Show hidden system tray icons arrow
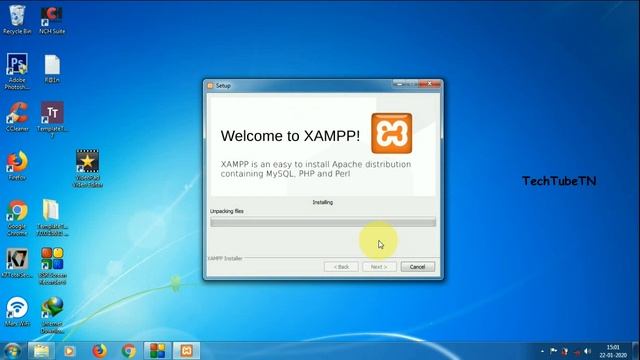The height and width of the screenshot is (360, 640). pos(542,351)
